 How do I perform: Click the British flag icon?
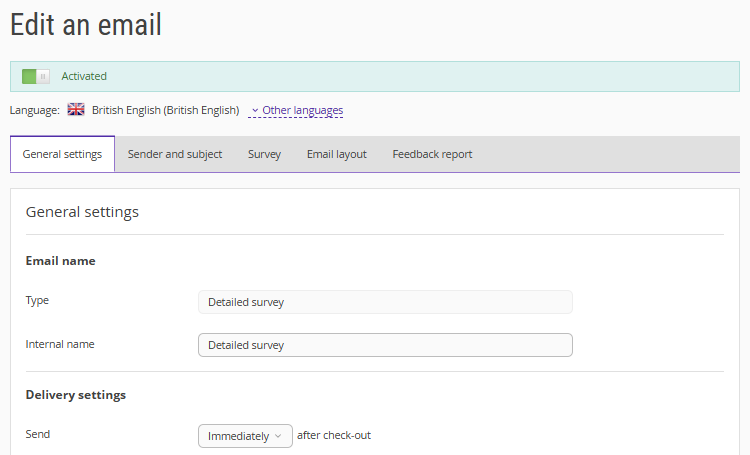[76, 110]
